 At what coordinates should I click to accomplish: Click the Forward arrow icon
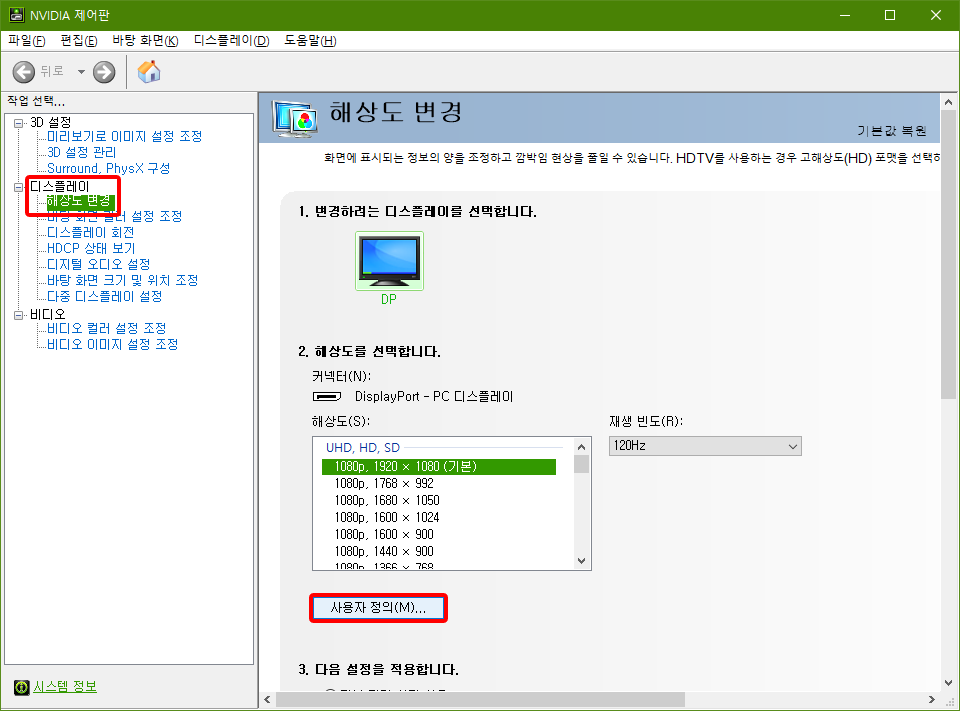click(104, 72)
